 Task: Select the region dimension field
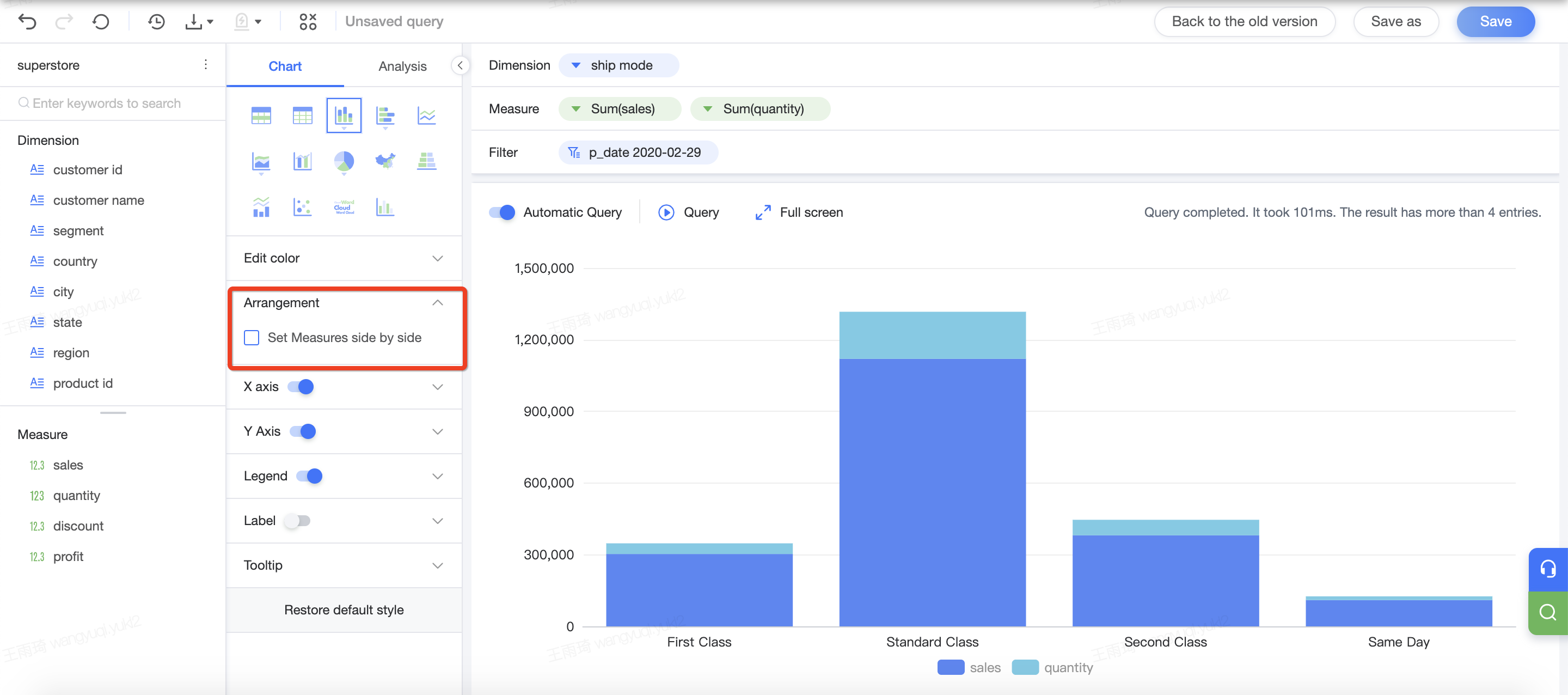[71, 353]
